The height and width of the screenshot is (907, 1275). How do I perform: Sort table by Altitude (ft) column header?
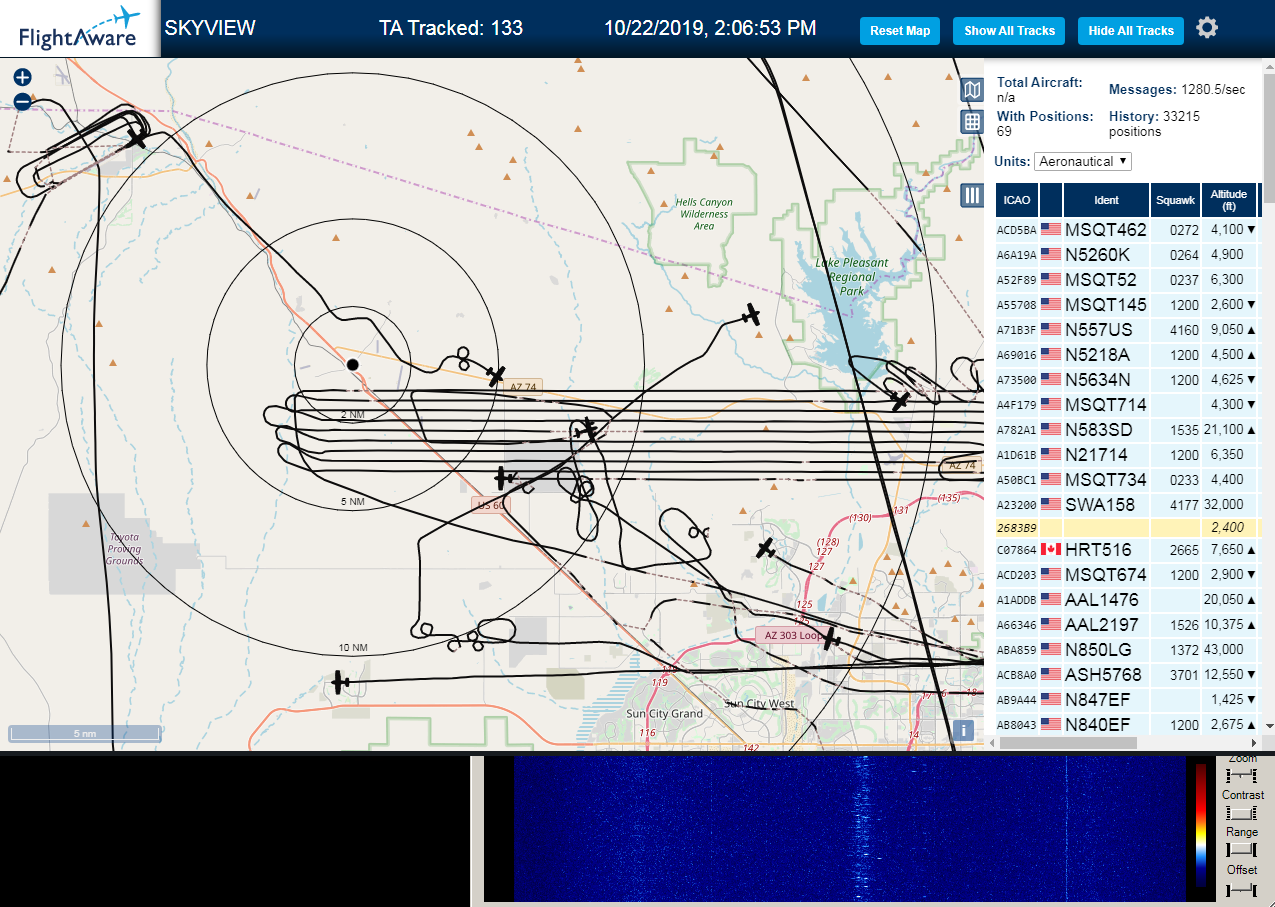click(1229, 200)
